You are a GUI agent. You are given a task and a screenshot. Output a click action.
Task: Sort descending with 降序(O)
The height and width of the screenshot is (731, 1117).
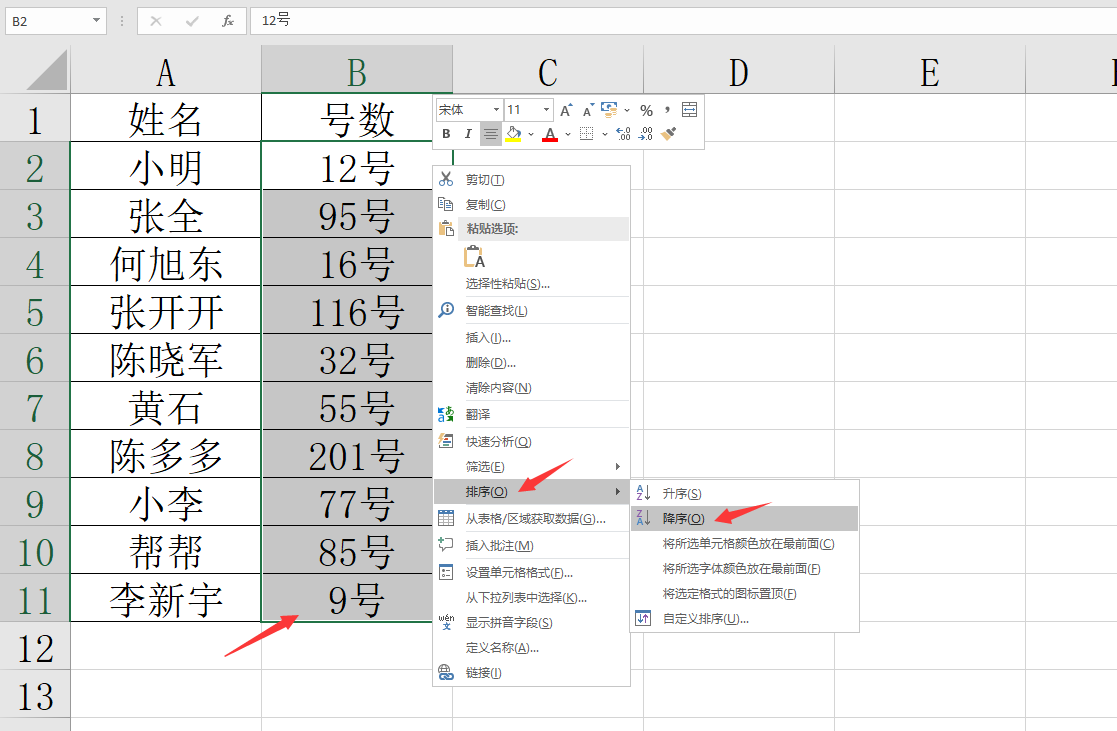(744, 519)
